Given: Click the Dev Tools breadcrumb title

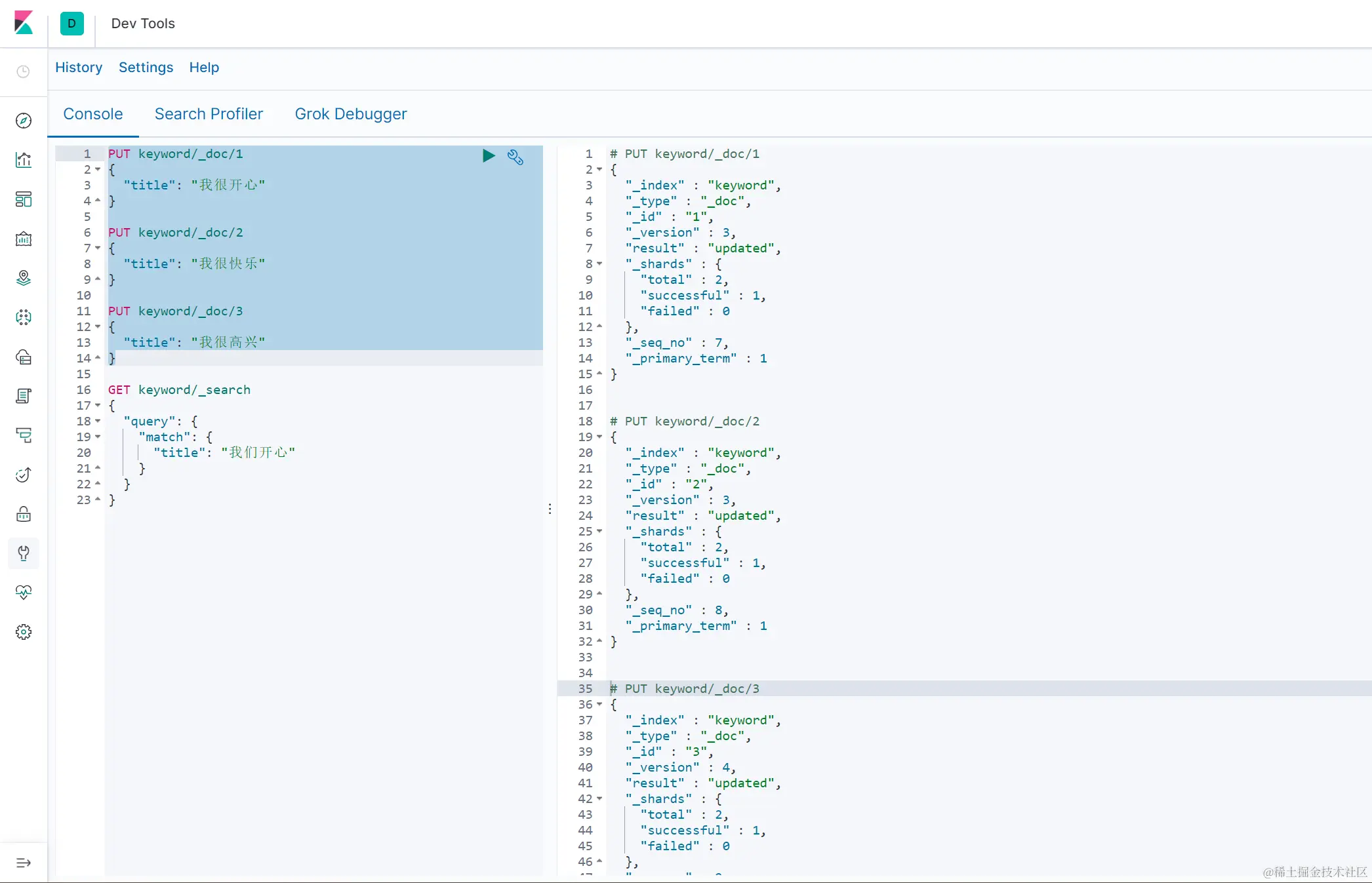Looking at the screenshot, I should (x=143, y=24).
